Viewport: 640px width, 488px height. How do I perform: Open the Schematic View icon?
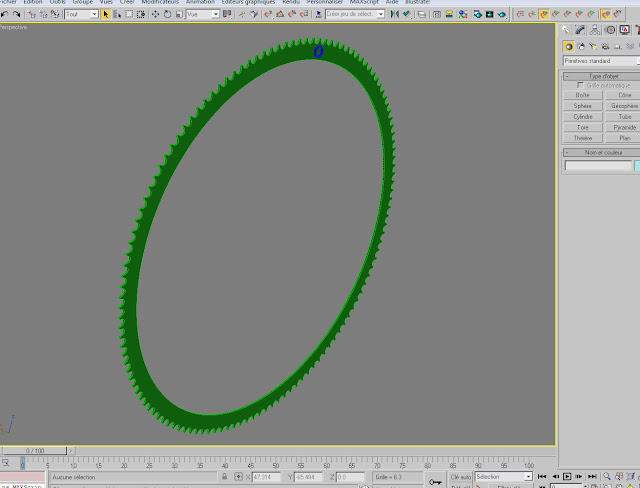coord(449,14)
